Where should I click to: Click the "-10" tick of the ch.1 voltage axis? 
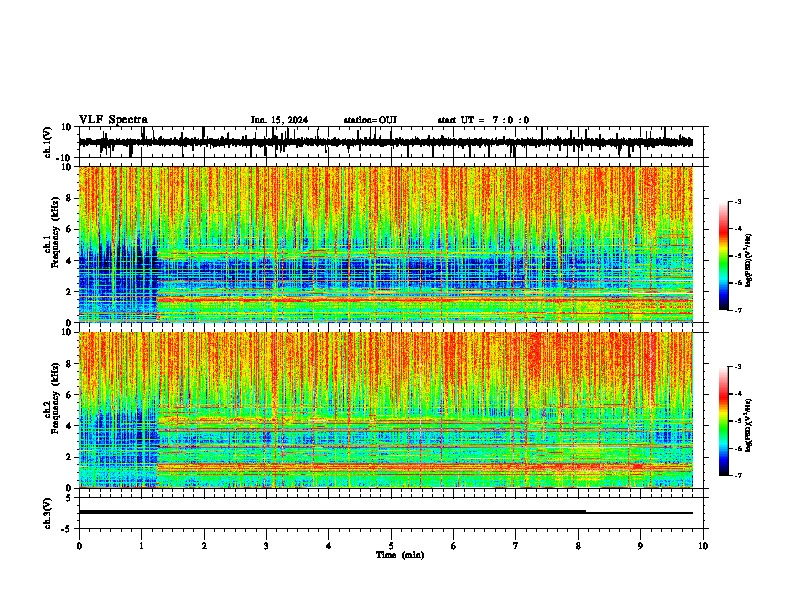(x=65, y=158)
